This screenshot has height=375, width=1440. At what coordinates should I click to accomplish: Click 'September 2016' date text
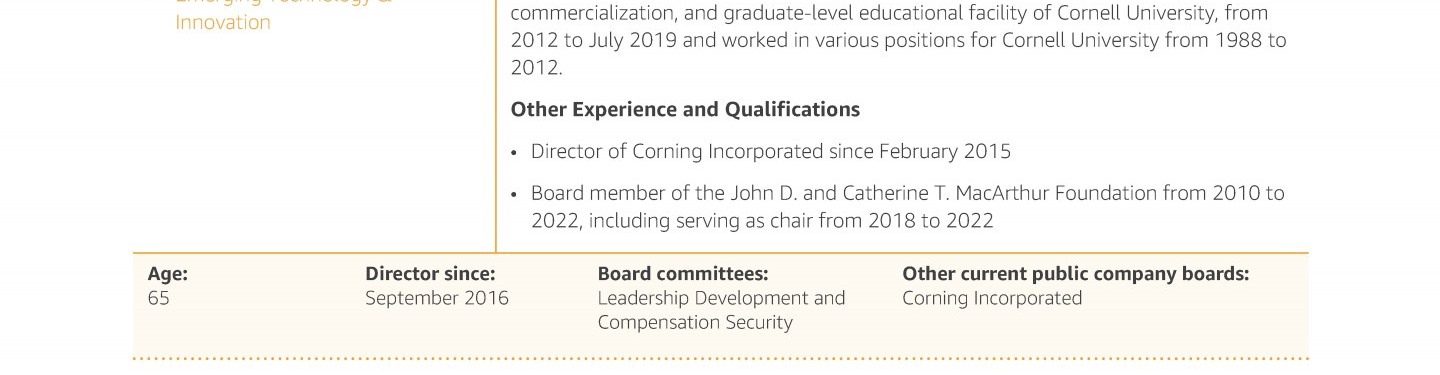(437, 298)
